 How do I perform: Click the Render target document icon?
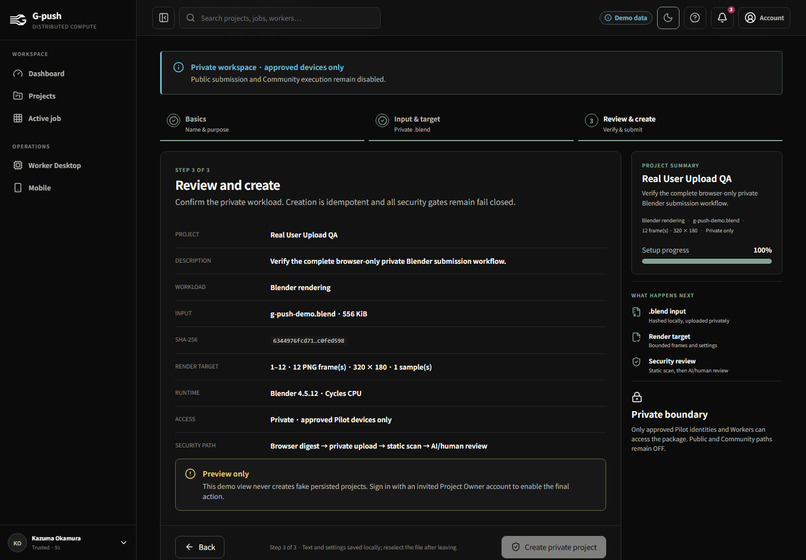(x=636, y=337)
